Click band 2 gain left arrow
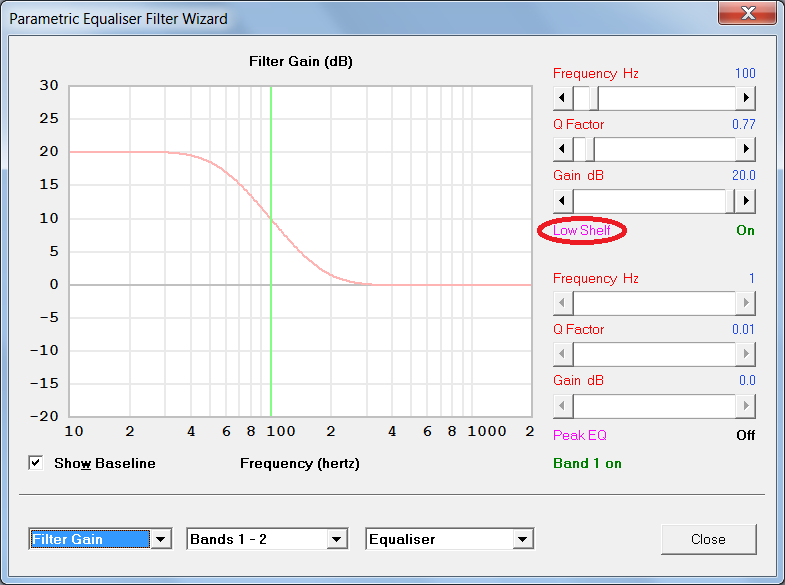The height and width of the screenshot is (585, 785). point(563,406)
